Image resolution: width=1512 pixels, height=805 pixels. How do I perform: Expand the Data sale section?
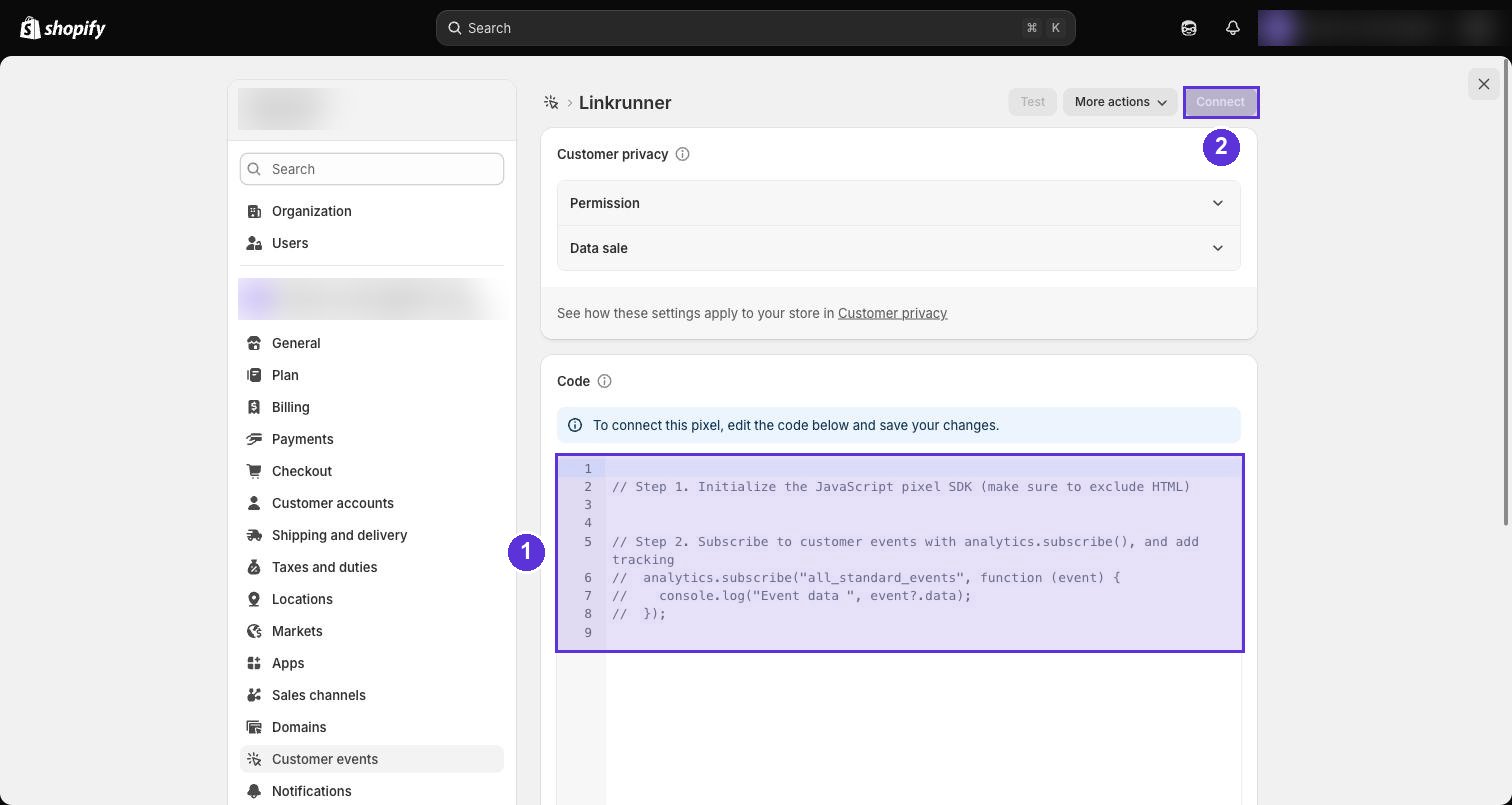point(899,248)
